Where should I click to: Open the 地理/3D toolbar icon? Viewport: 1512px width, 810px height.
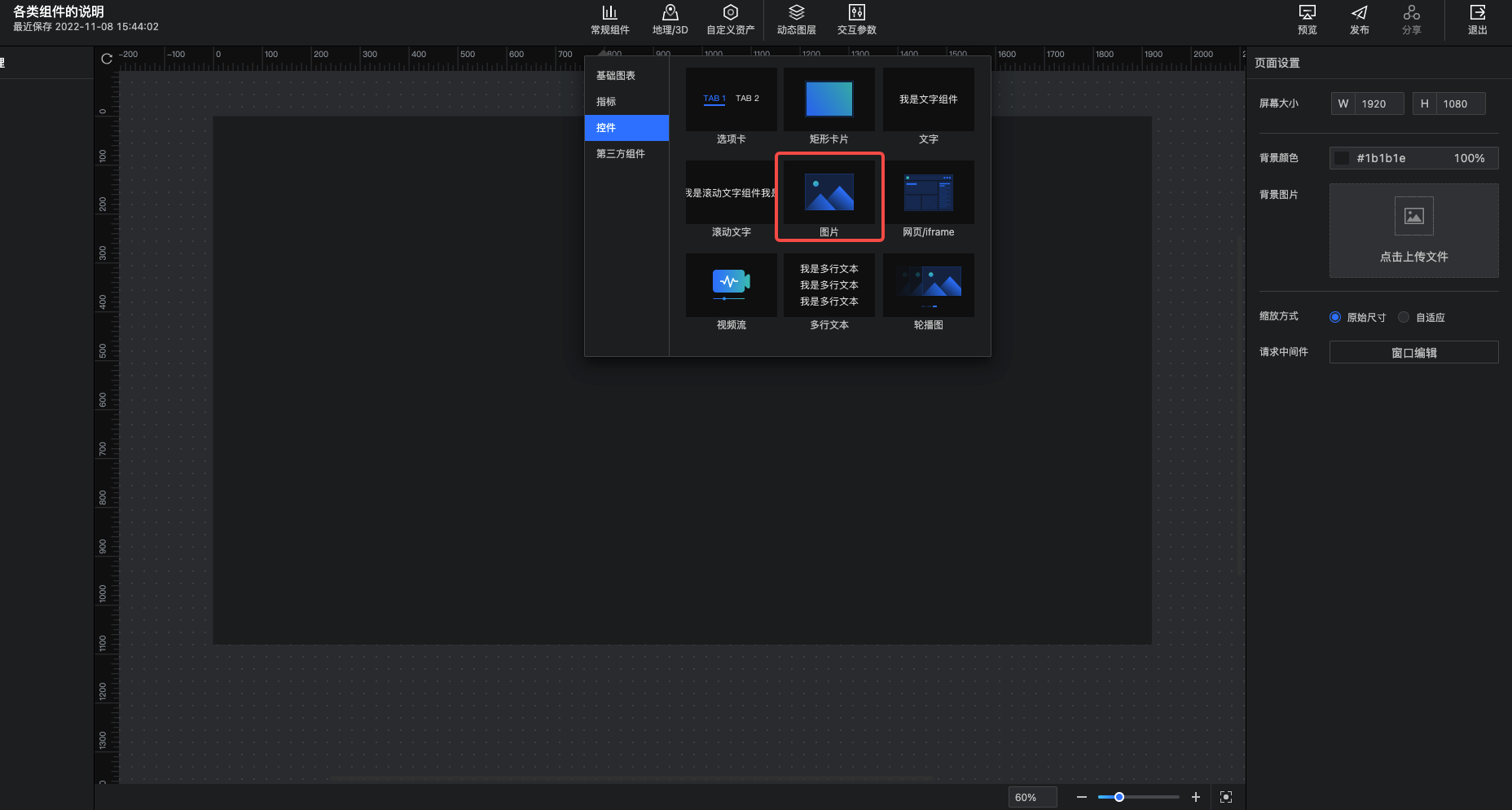click(670, 13)
